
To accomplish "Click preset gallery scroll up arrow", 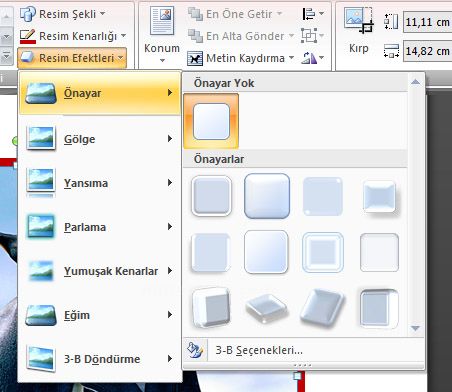I will coord(415,82).
